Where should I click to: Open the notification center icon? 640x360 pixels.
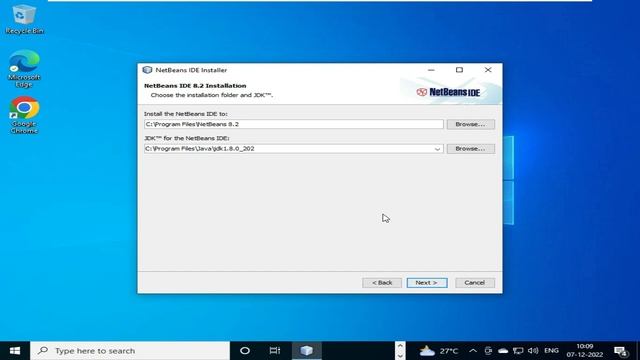[x=621, y=351]
